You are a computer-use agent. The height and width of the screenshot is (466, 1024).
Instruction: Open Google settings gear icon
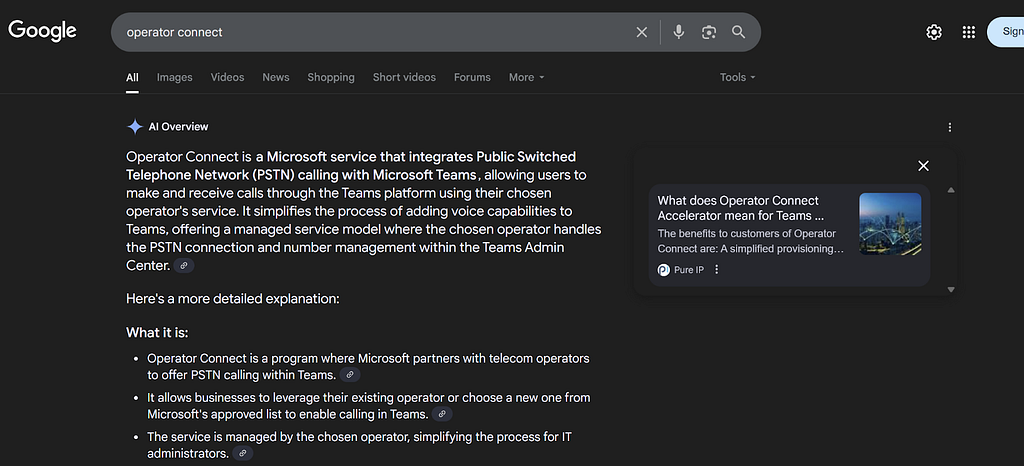pos(934,32)
